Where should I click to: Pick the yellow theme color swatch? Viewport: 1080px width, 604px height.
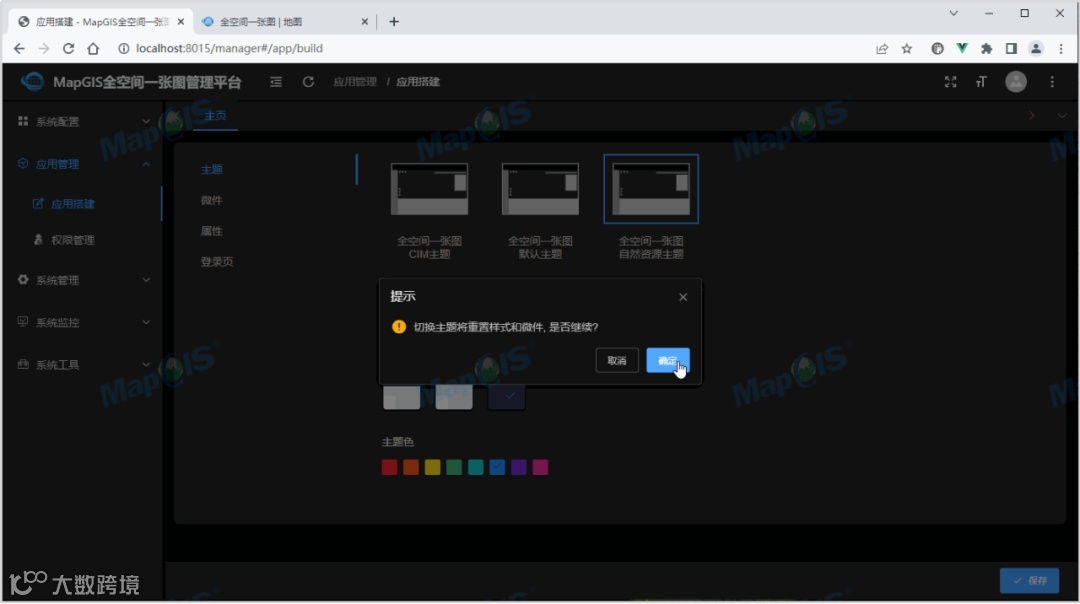tap(433, 467)
